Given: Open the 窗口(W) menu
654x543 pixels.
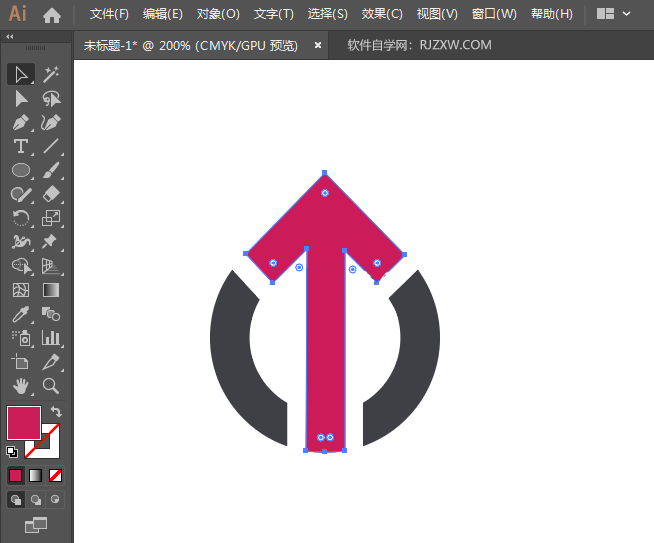Looking at the screenshot, I should [494, 14].
